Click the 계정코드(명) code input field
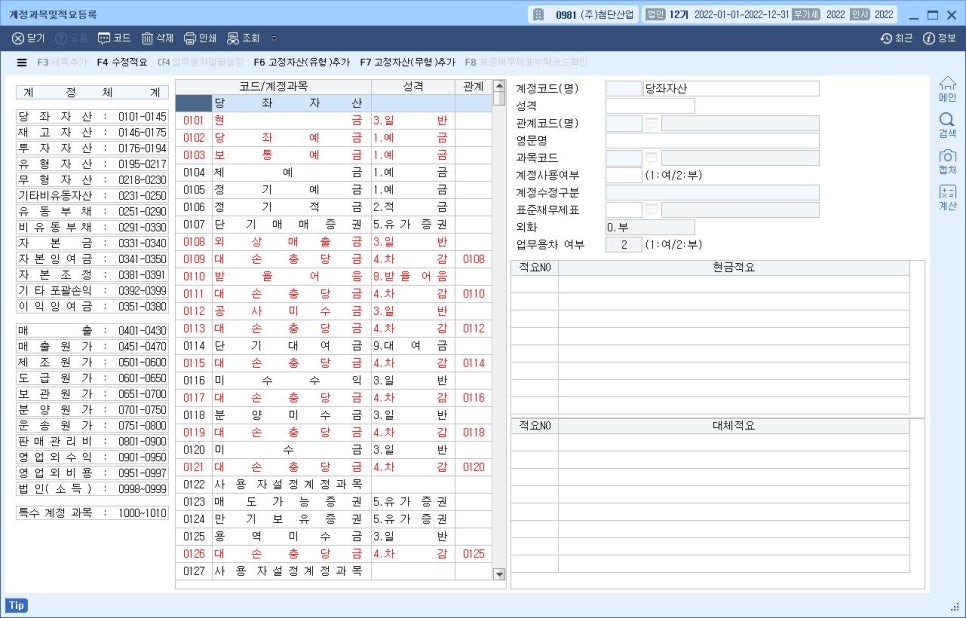Viewport: 966px width, 618px height. [x=623, y=89]
